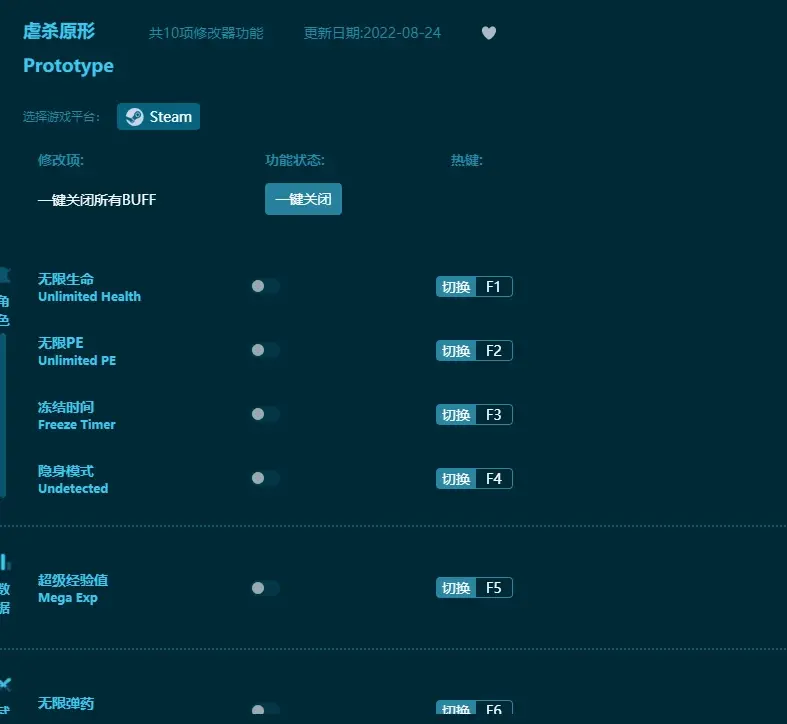Click the Mega Exp label

click(68, 598)
